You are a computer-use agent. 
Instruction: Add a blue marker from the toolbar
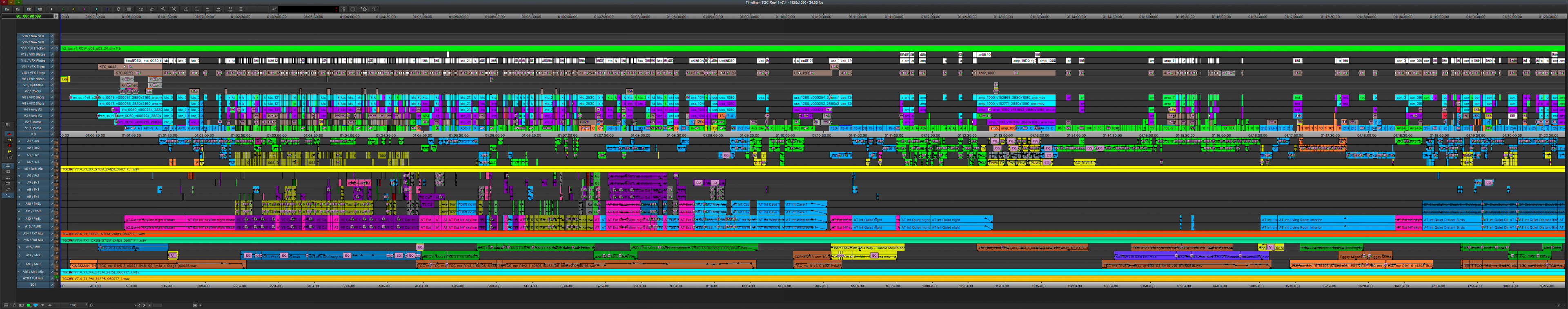[x=107, y=10]
